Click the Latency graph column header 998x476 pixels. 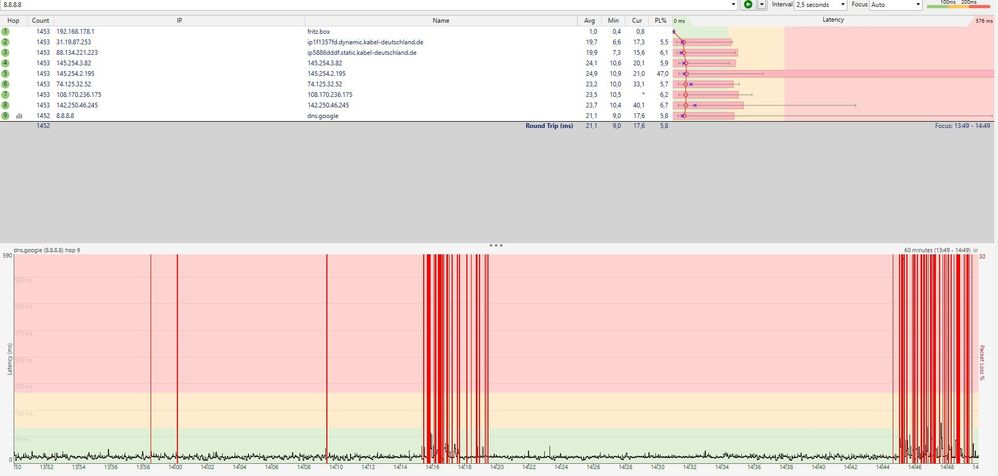click(833, 20)
